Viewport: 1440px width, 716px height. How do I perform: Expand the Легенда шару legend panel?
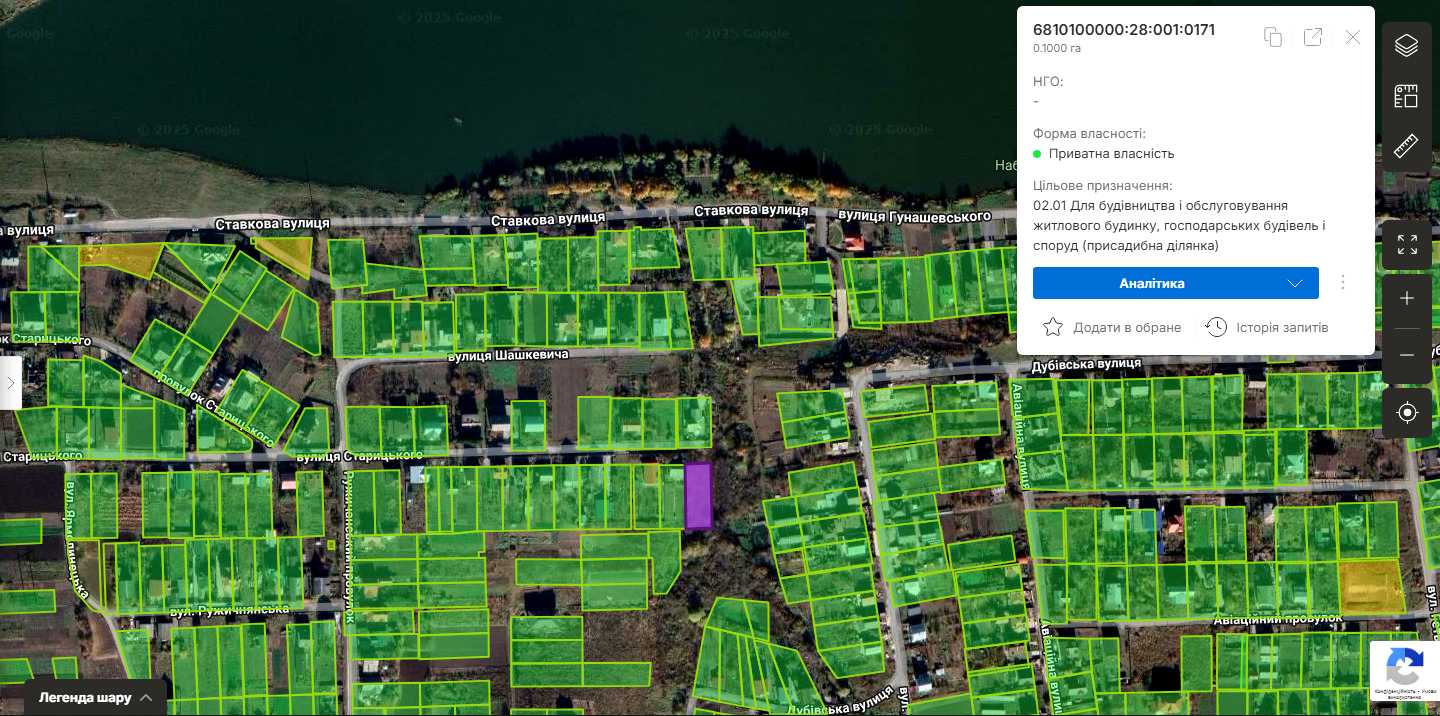[x=96, y=697]
